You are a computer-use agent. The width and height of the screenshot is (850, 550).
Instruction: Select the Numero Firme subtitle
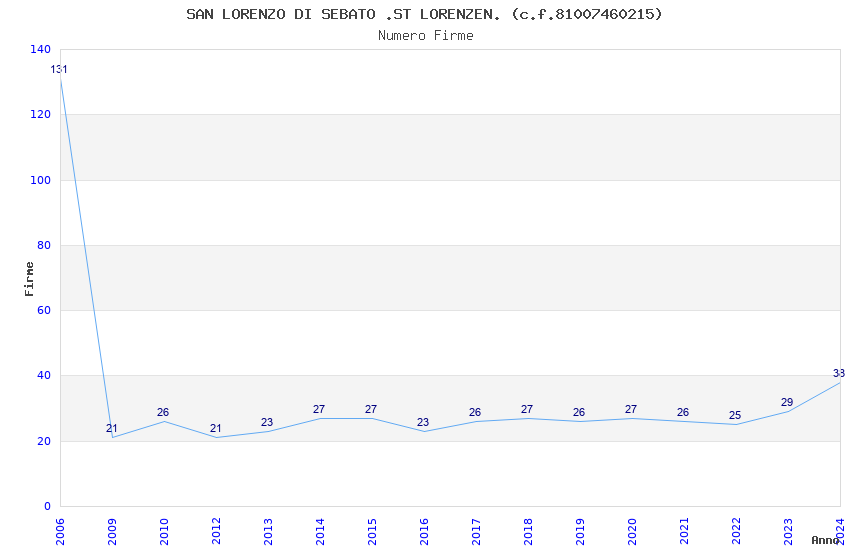(x=426, y=36)
